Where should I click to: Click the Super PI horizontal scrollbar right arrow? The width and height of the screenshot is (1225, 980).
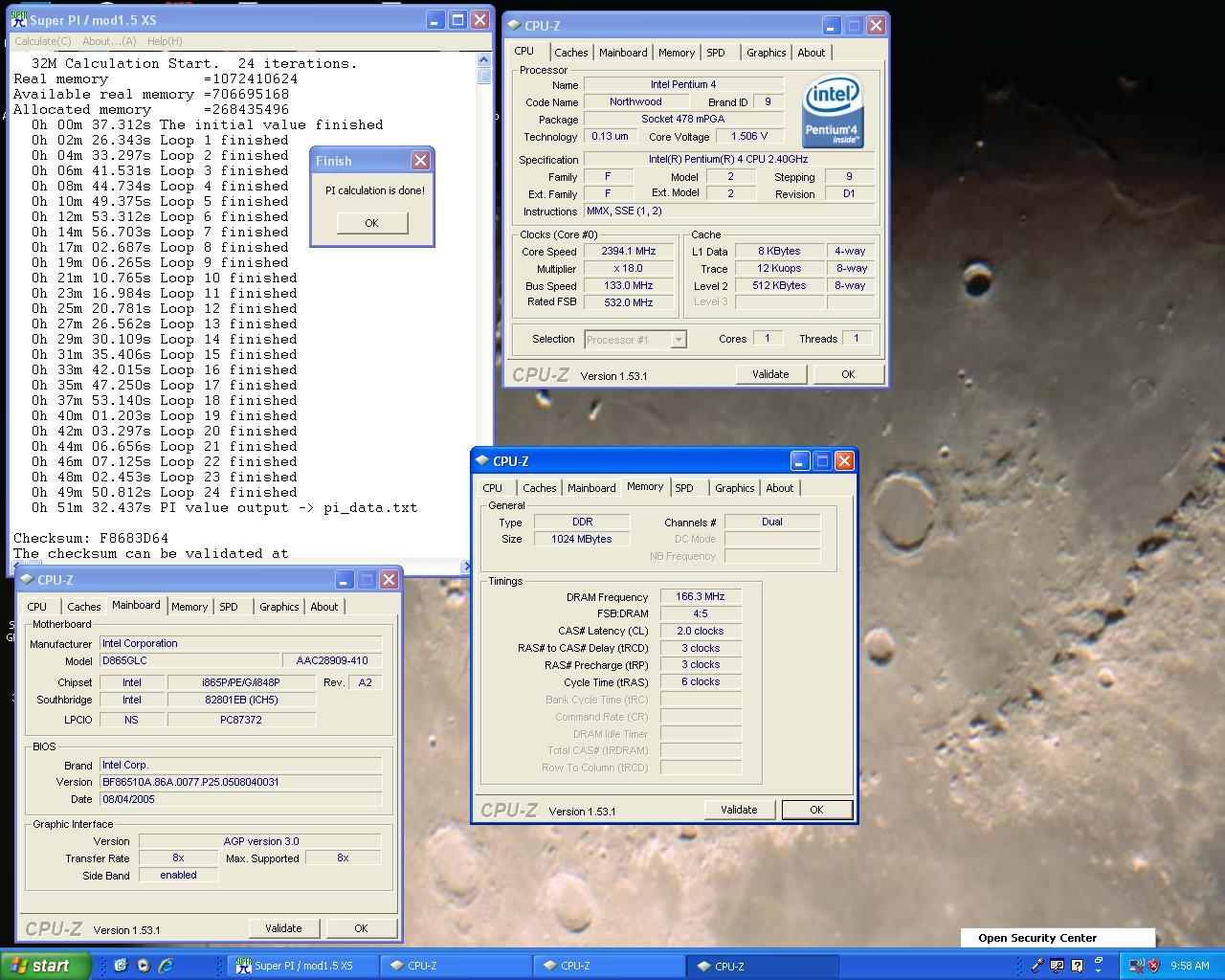[466, 567]
